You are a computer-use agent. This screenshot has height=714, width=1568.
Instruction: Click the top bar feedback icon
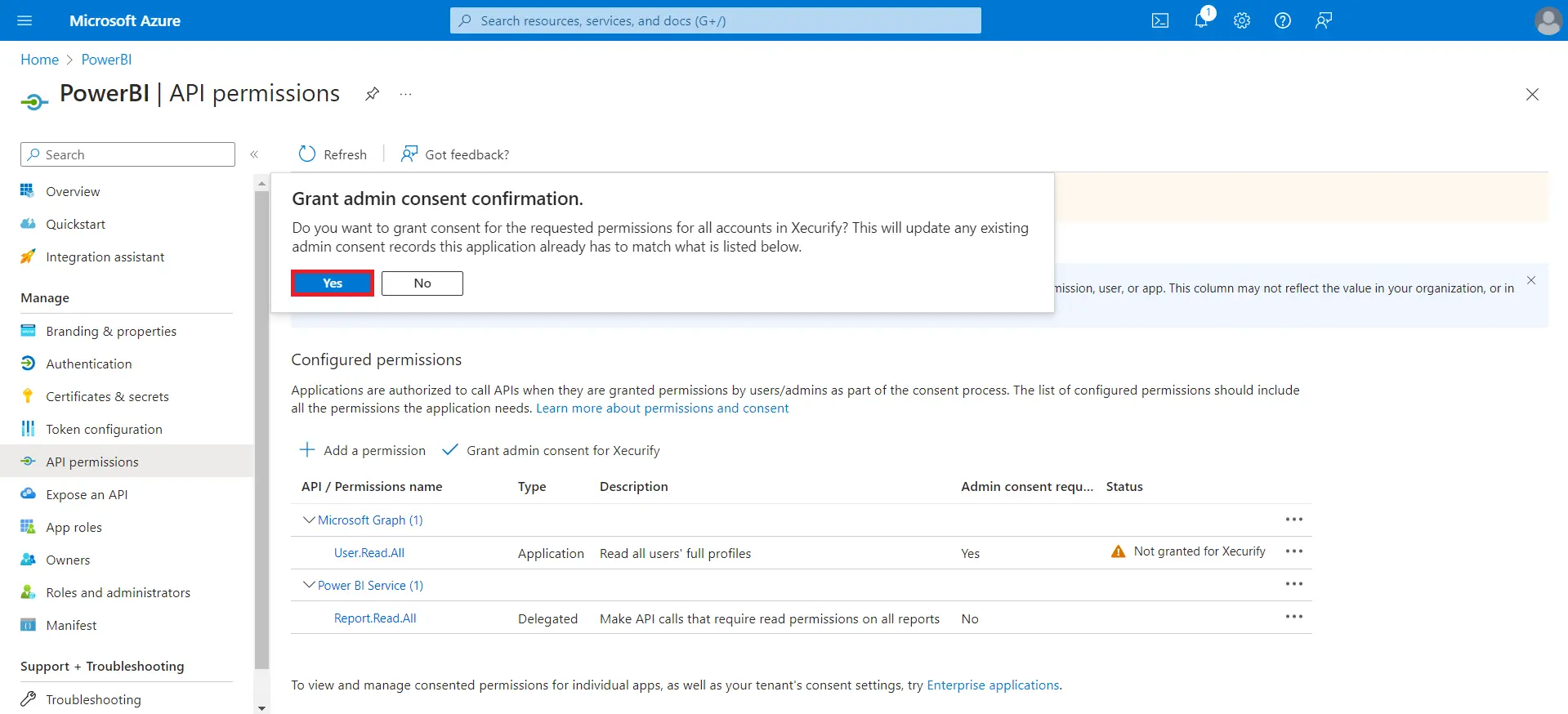tap(1324, 20)
